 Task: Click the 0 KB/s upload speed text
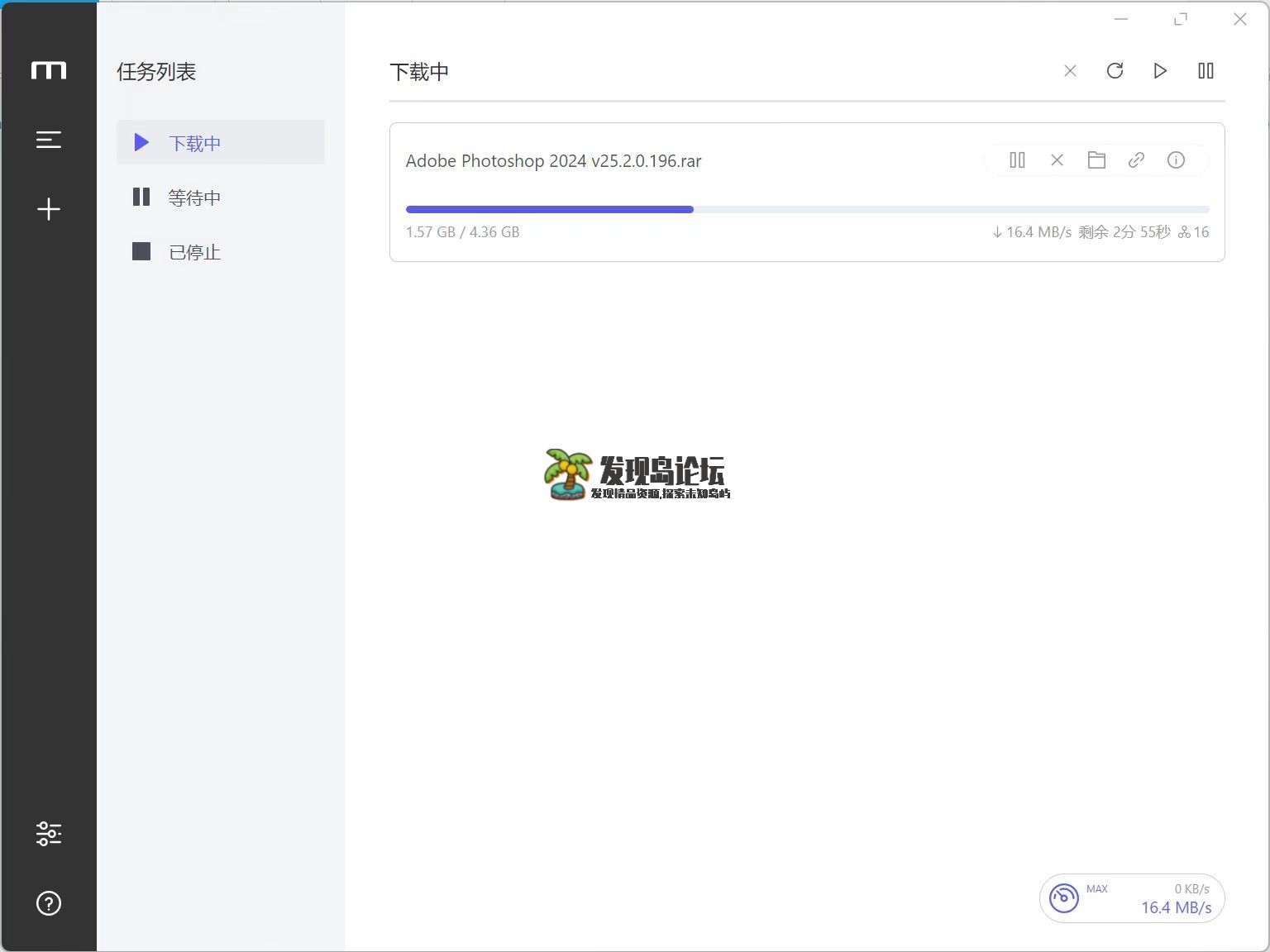pyautogui.click(x=1192, y=889)
